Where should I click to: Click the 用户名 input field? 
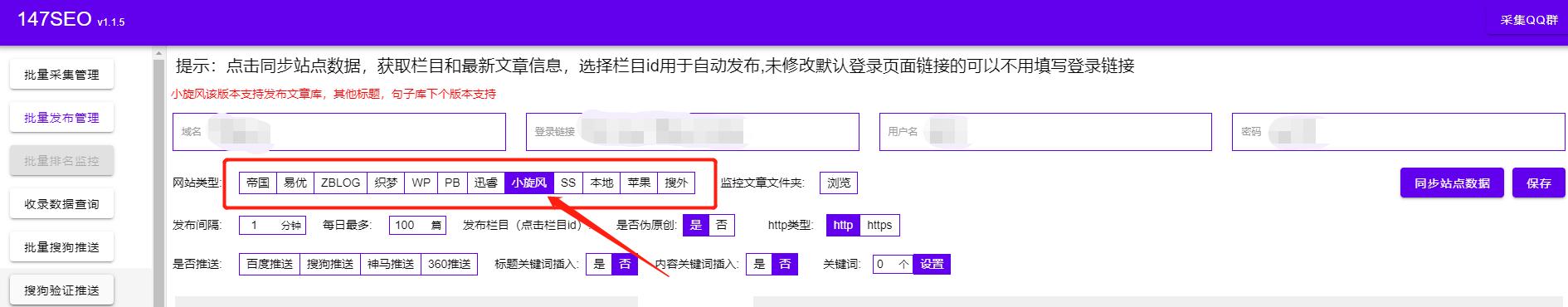click(1046, 132)
